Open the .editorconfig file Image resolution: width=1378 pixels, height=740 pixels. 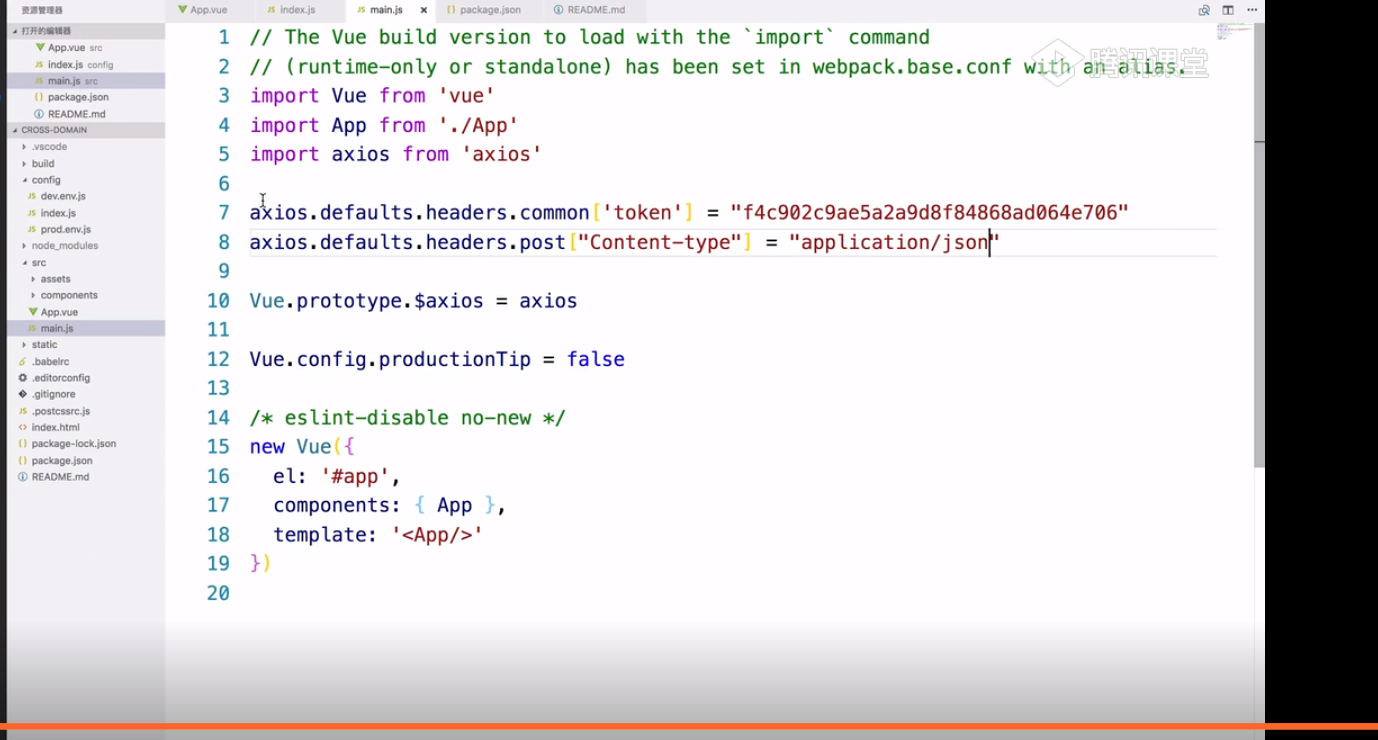pyautogui.click(x=86, y=378)
